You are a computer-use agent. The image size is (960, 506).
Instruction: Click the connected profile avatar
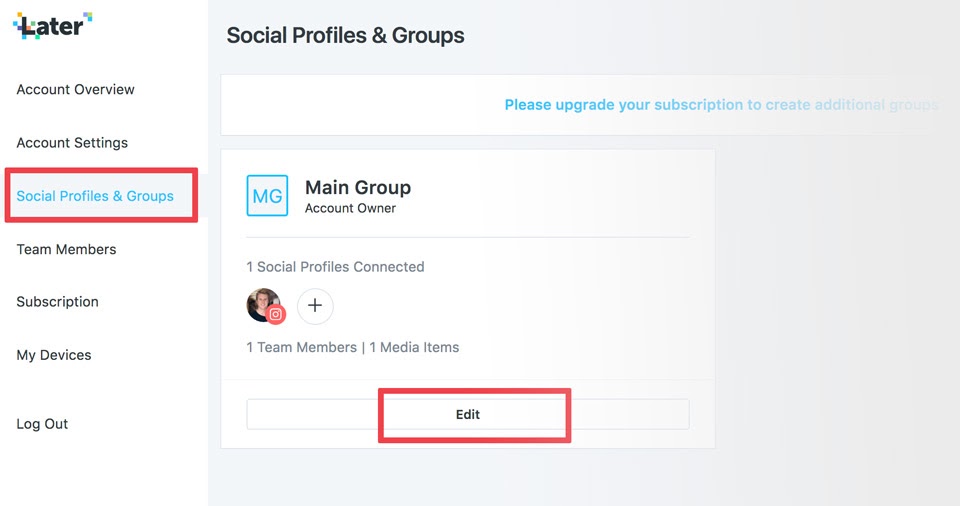pyautogui.click(x=263, y=304)
